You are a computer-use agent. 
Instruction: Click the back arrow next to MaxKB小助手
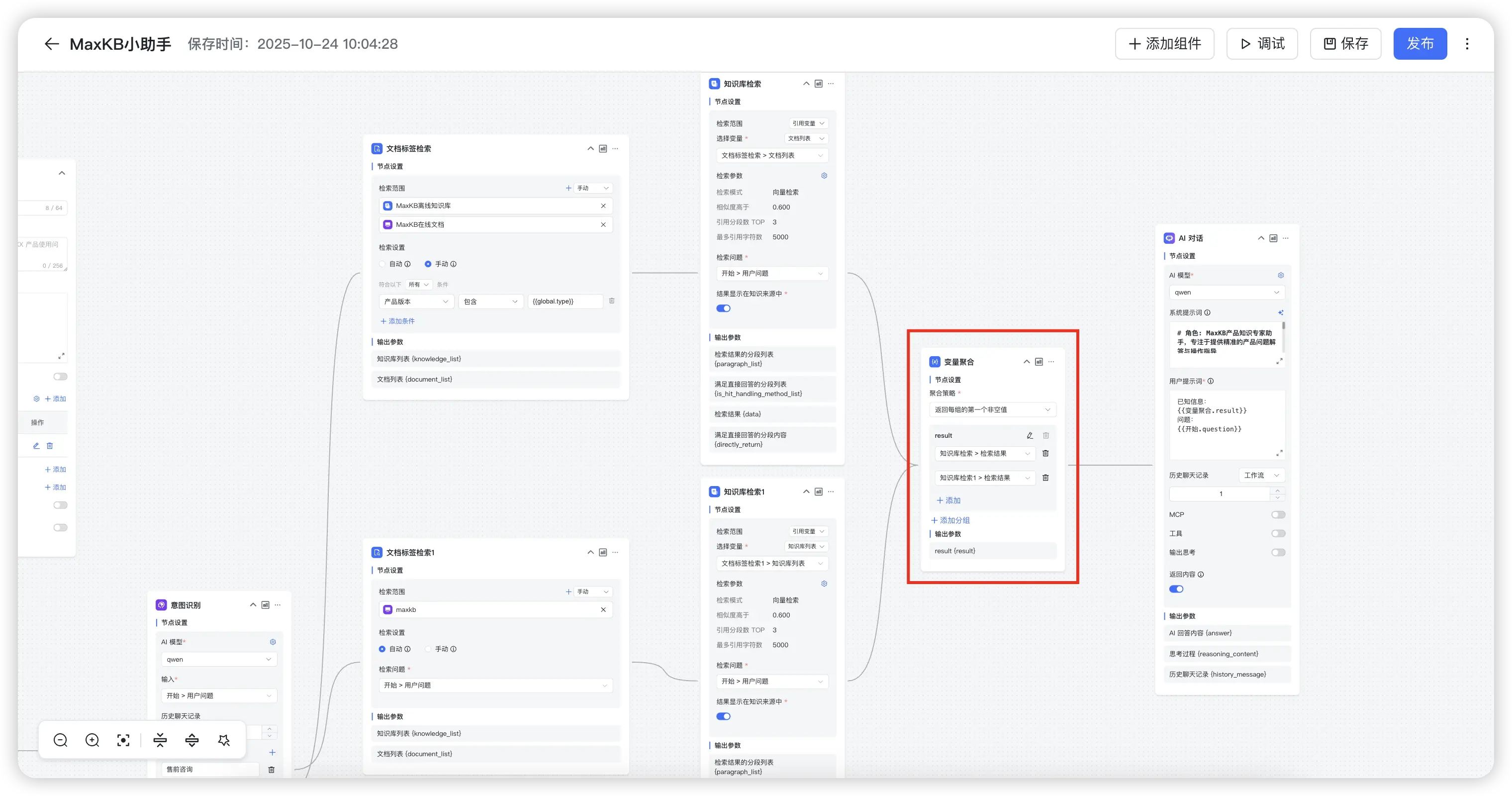pyautogui.click(x=52, y=44)
